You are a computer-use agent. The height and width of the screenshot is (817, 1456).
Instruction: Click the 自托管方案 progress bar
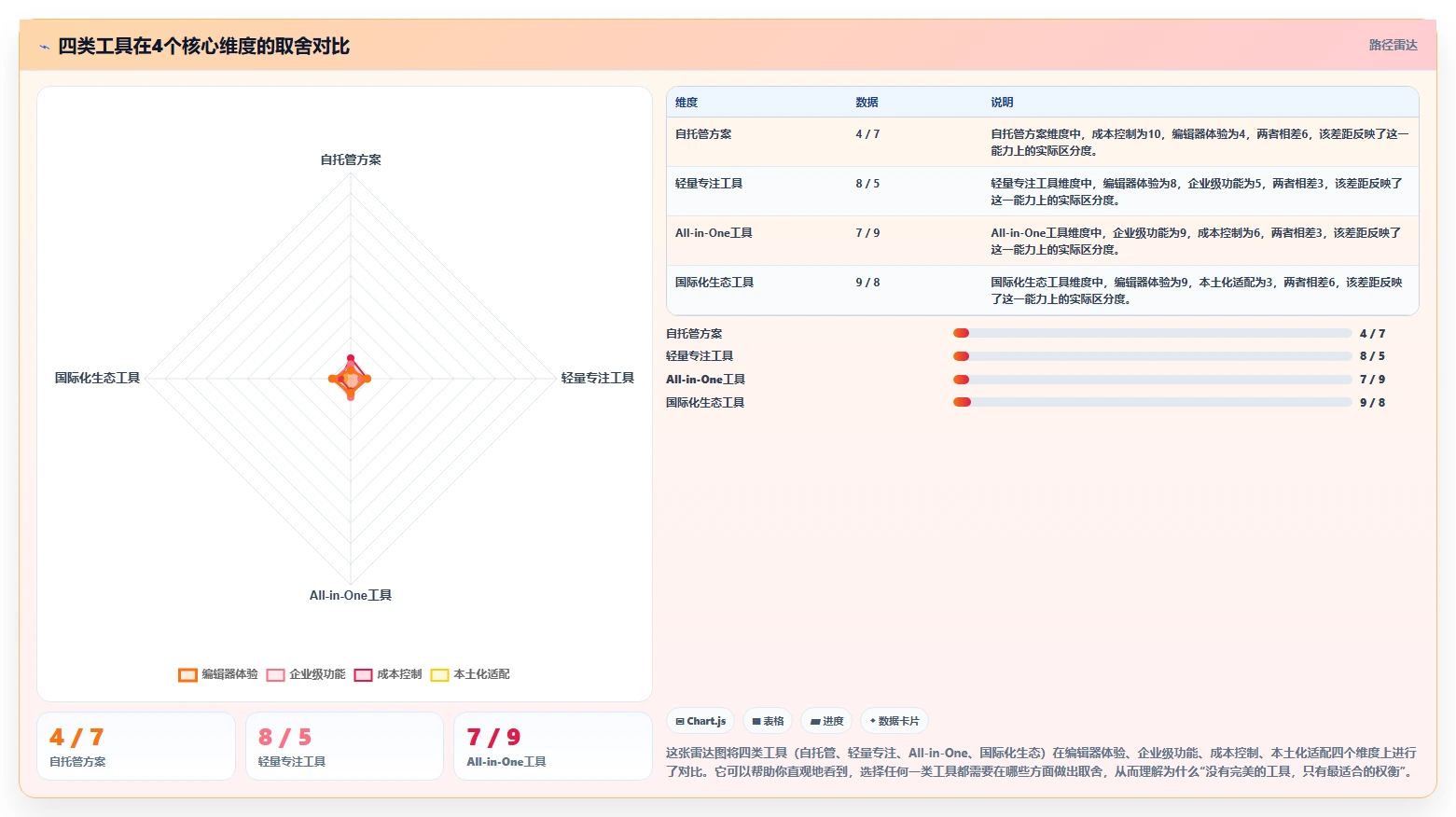tap(1152, 333)
